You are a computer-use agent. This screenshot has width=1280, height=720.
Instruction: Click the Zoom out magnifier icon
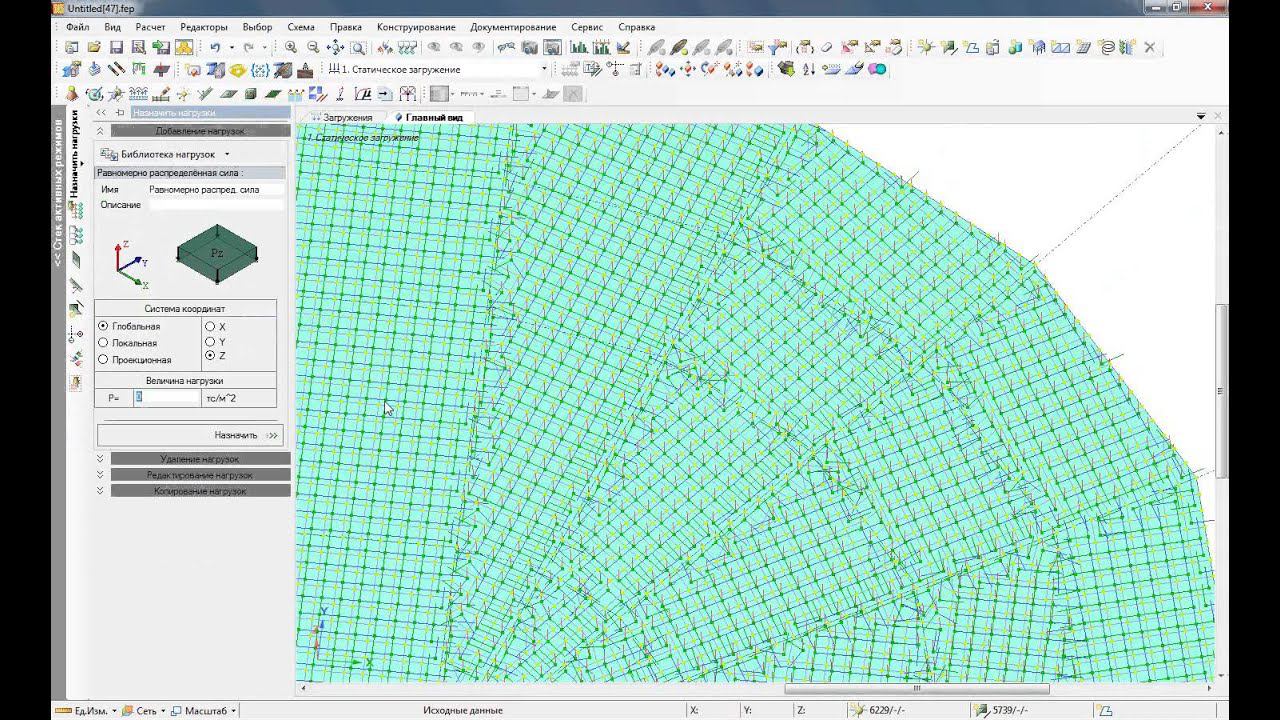[313, 47]
